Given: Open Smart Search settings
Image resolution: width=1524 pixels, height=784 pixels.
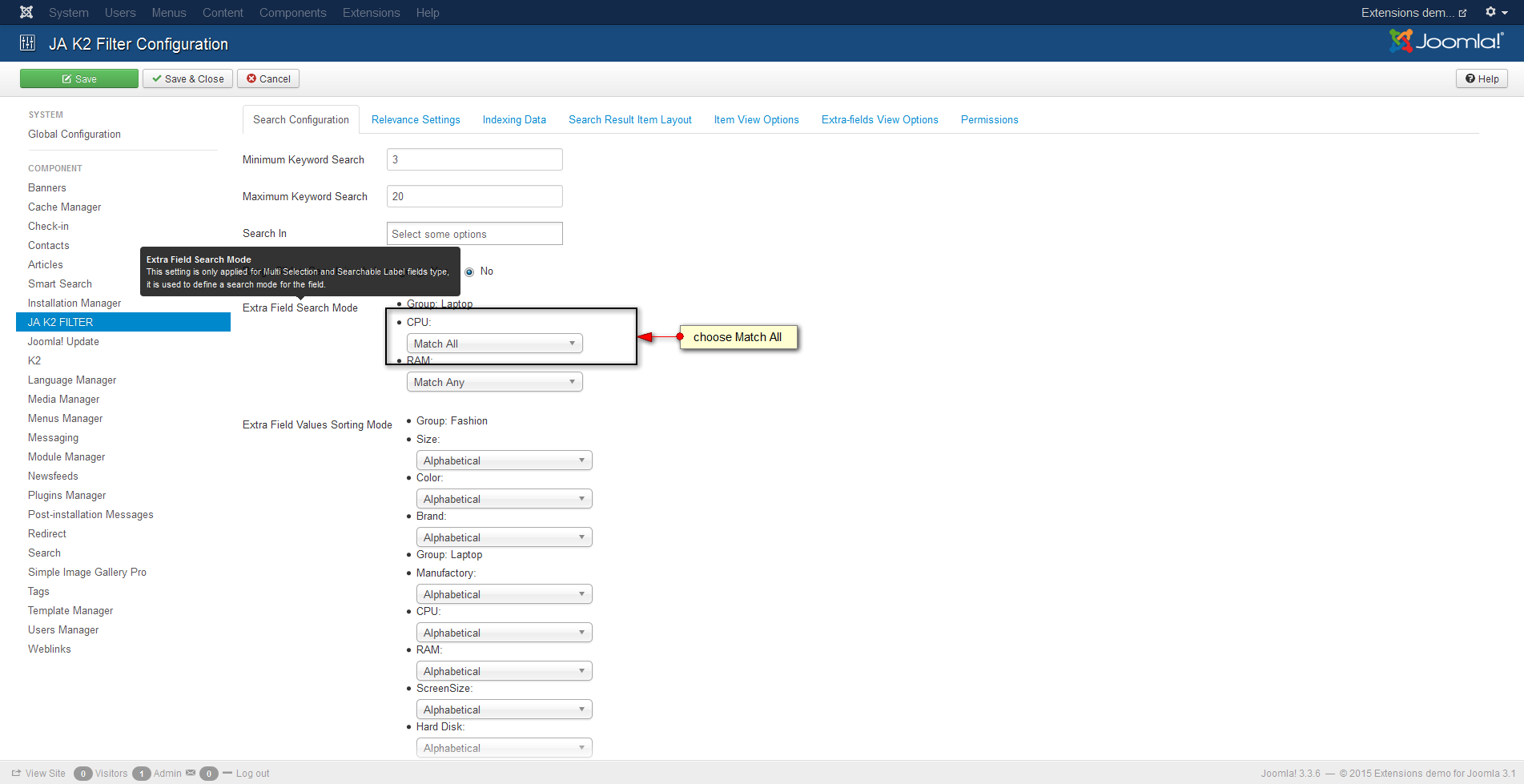Looking at the screenshot, I should click(x=60, y=284).
